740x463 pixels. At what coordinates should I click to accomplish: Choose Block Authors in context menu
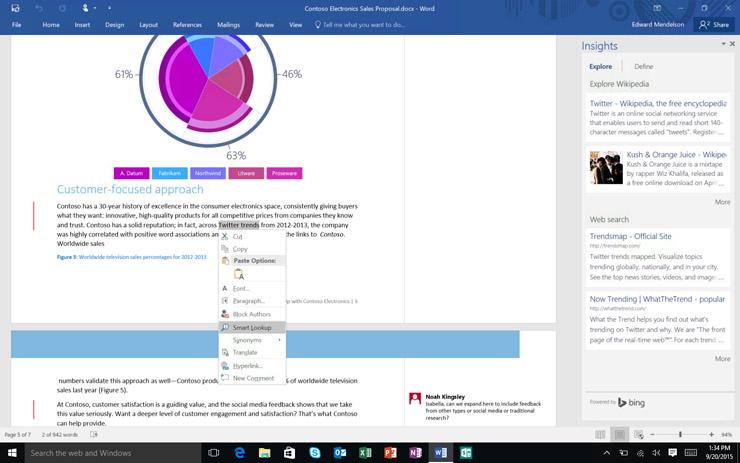click(x=252, y=314)
